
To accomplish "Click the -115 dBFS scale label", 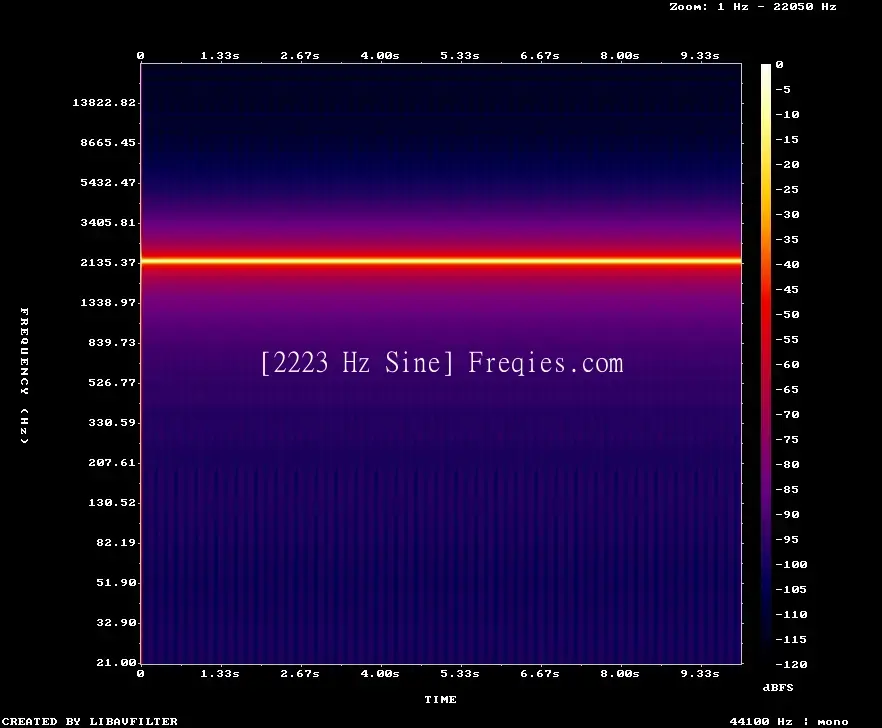I will pyautogui.click(x=791, y=640).
